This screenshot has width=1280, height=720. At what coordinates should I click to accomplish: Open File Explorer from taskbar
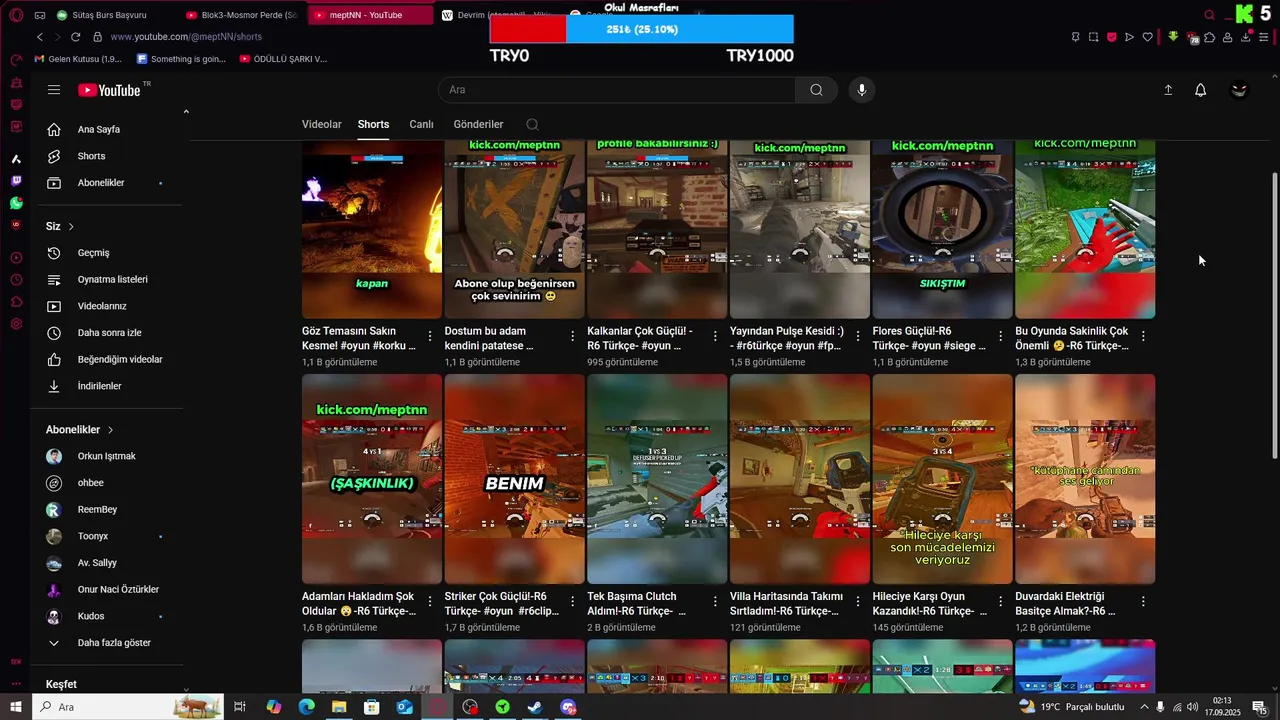click(x=339, y=707)
